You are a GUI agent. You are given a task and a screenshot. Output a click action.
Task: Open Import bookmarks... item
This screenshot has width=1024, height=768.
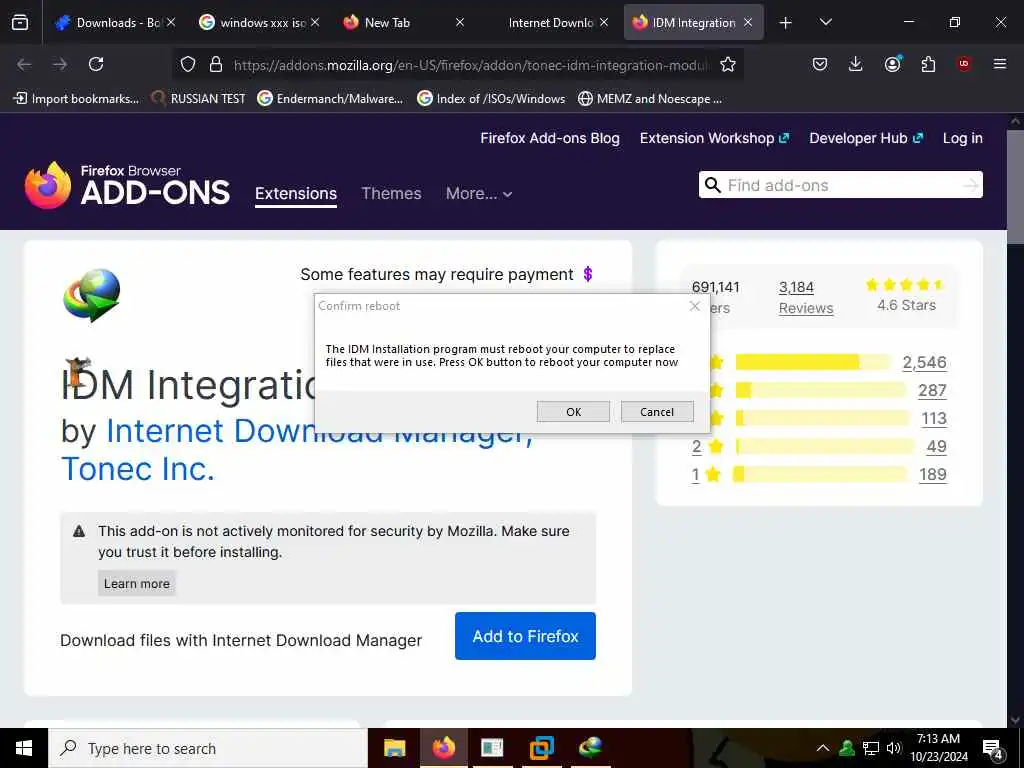(76, 99)
